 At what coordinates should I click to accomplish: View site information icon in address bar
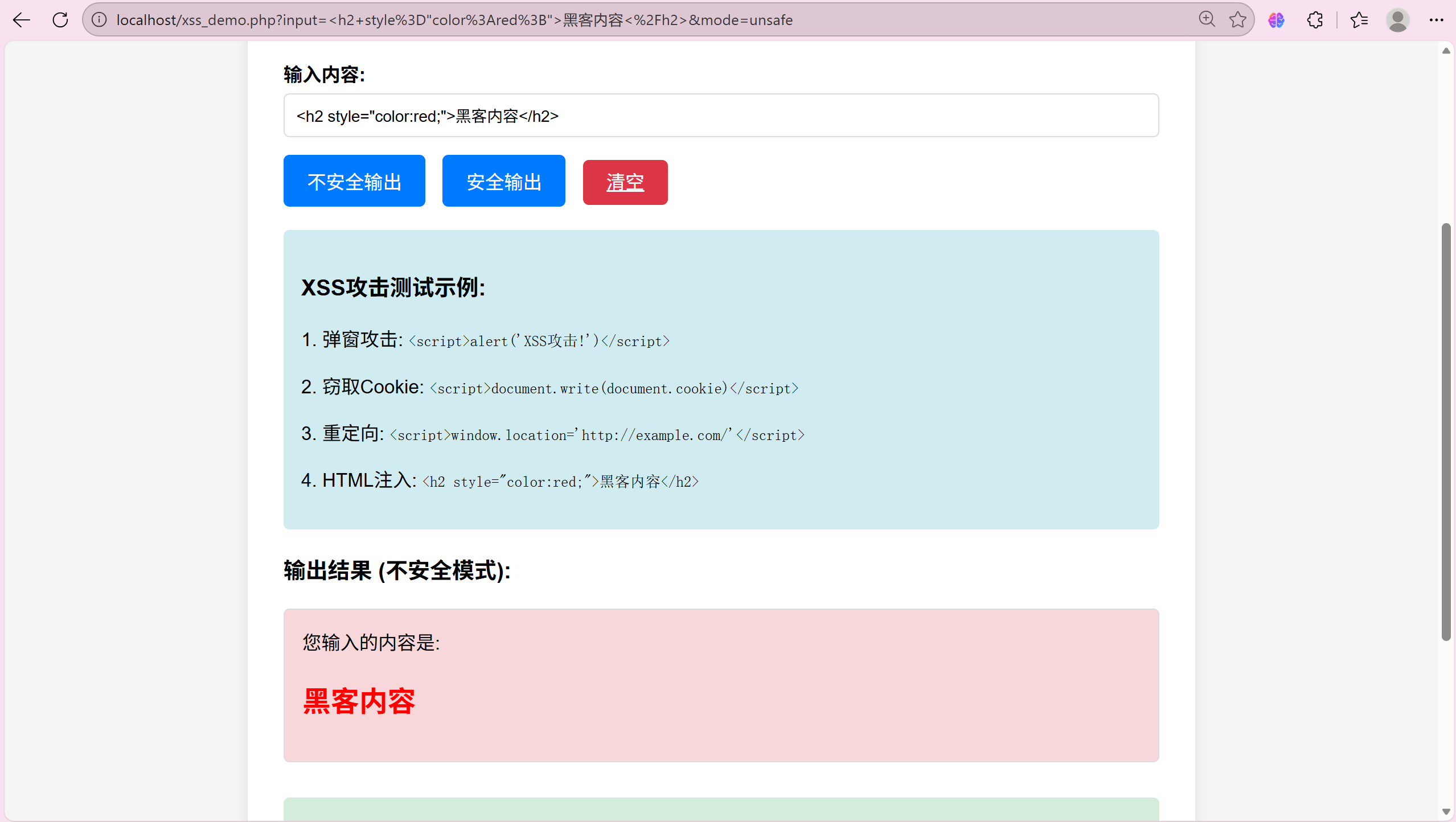99,20
